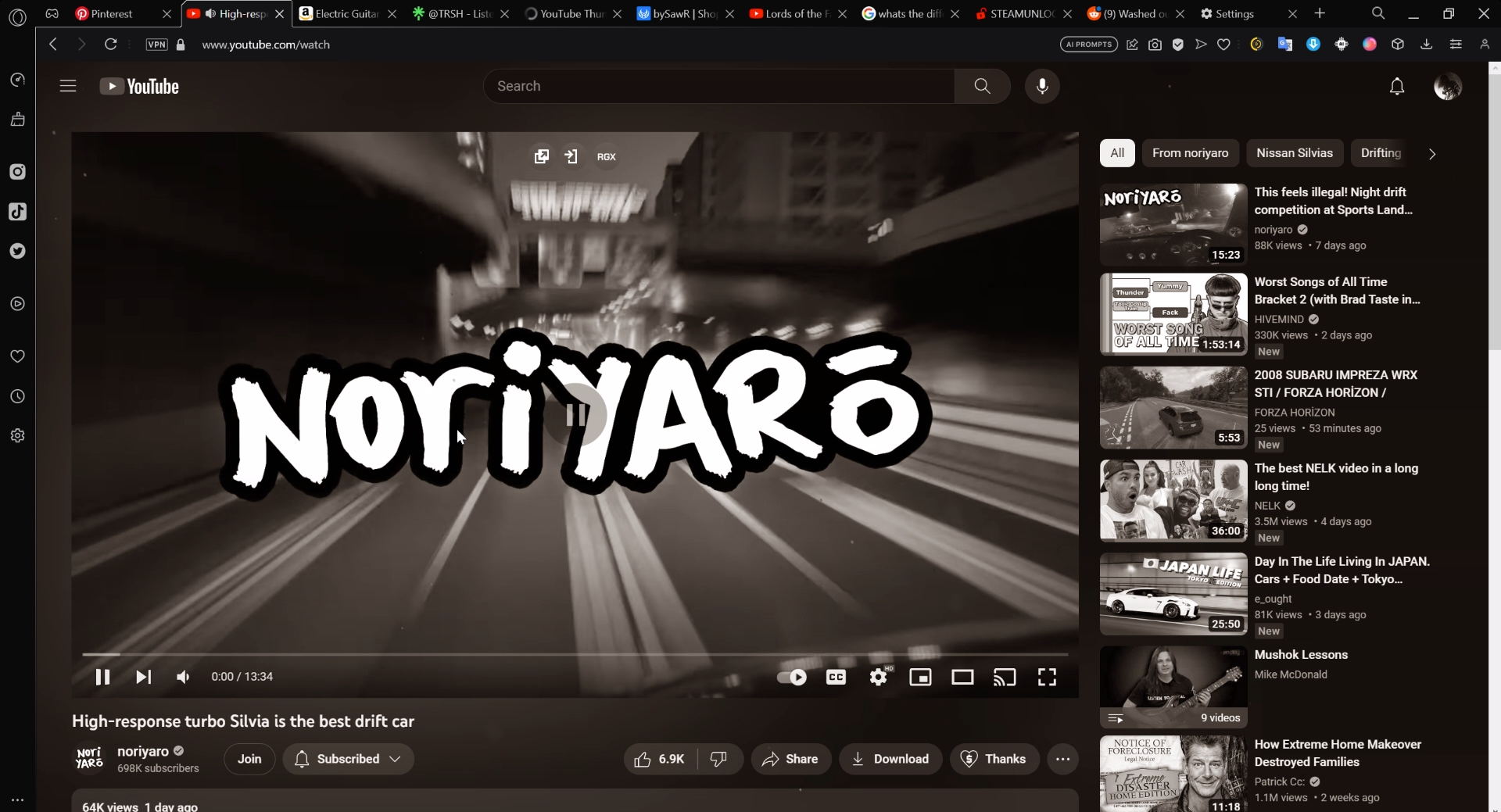
Task: Download the video
Action: 890,759
